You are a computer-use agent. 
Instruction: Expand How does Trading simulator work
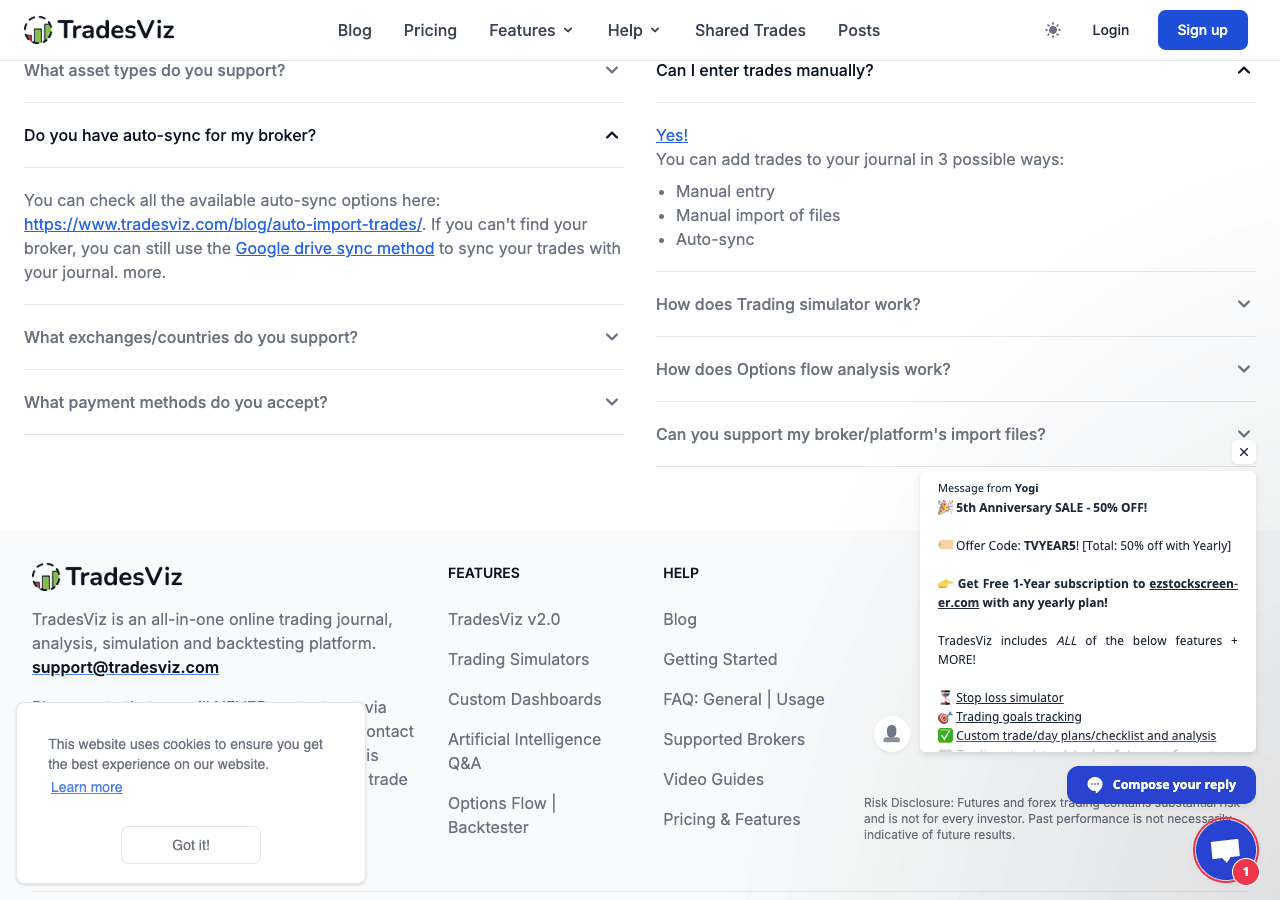tap(956, 304)
